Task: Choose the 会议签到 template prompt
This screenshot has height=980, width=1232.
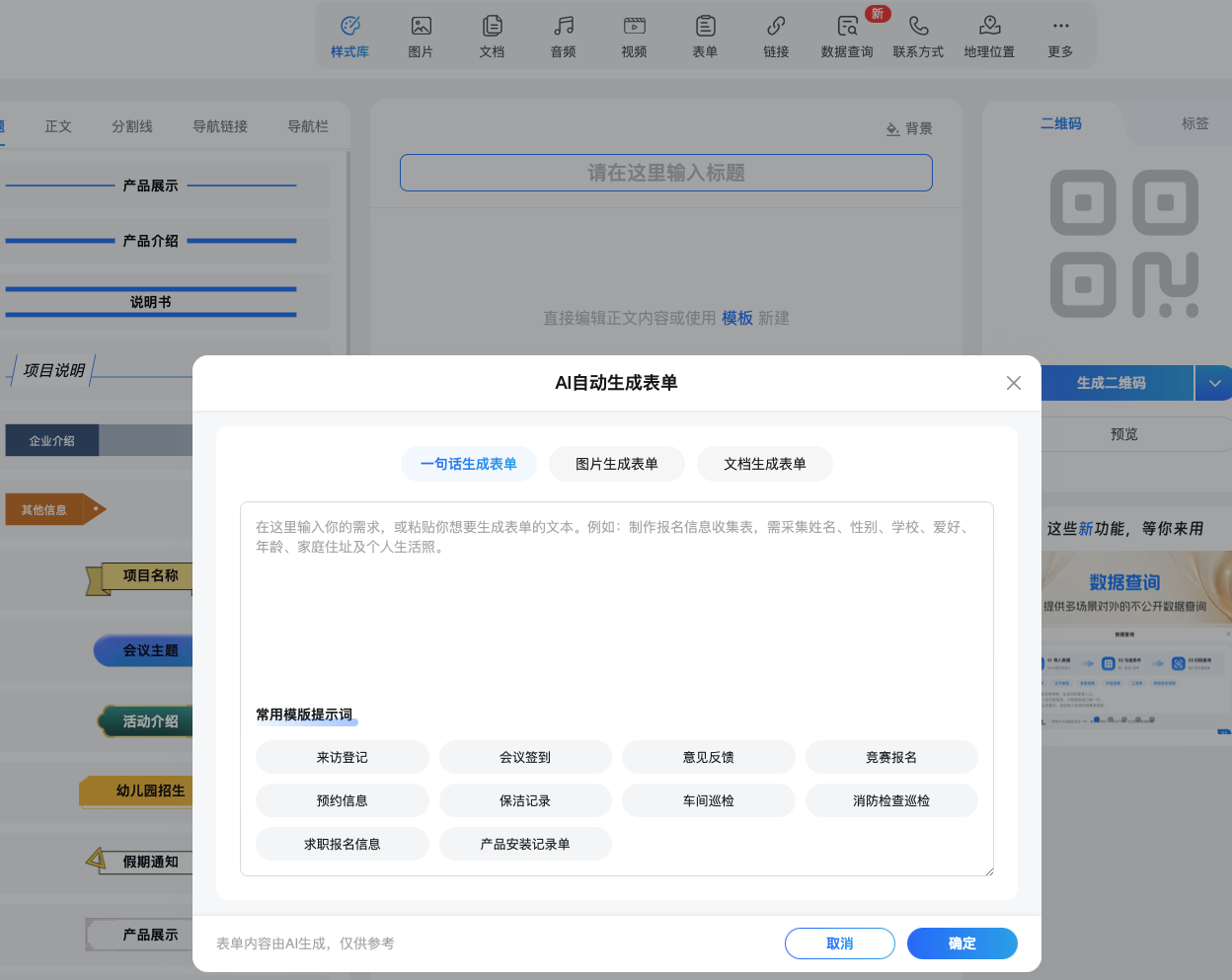Action: coord(525,757)
